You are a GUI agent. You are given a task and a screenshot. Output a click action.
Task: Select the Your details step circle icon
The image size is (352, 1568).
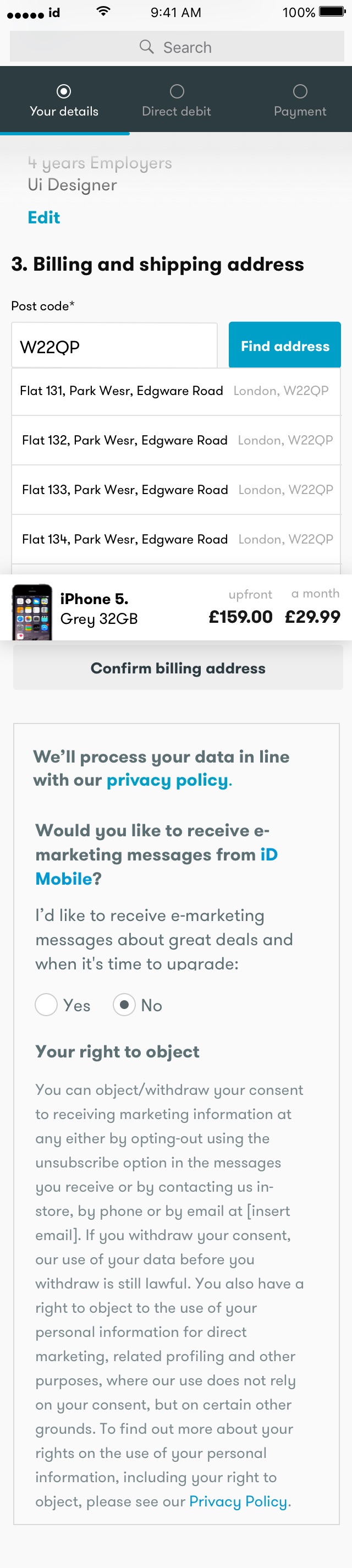64,91
